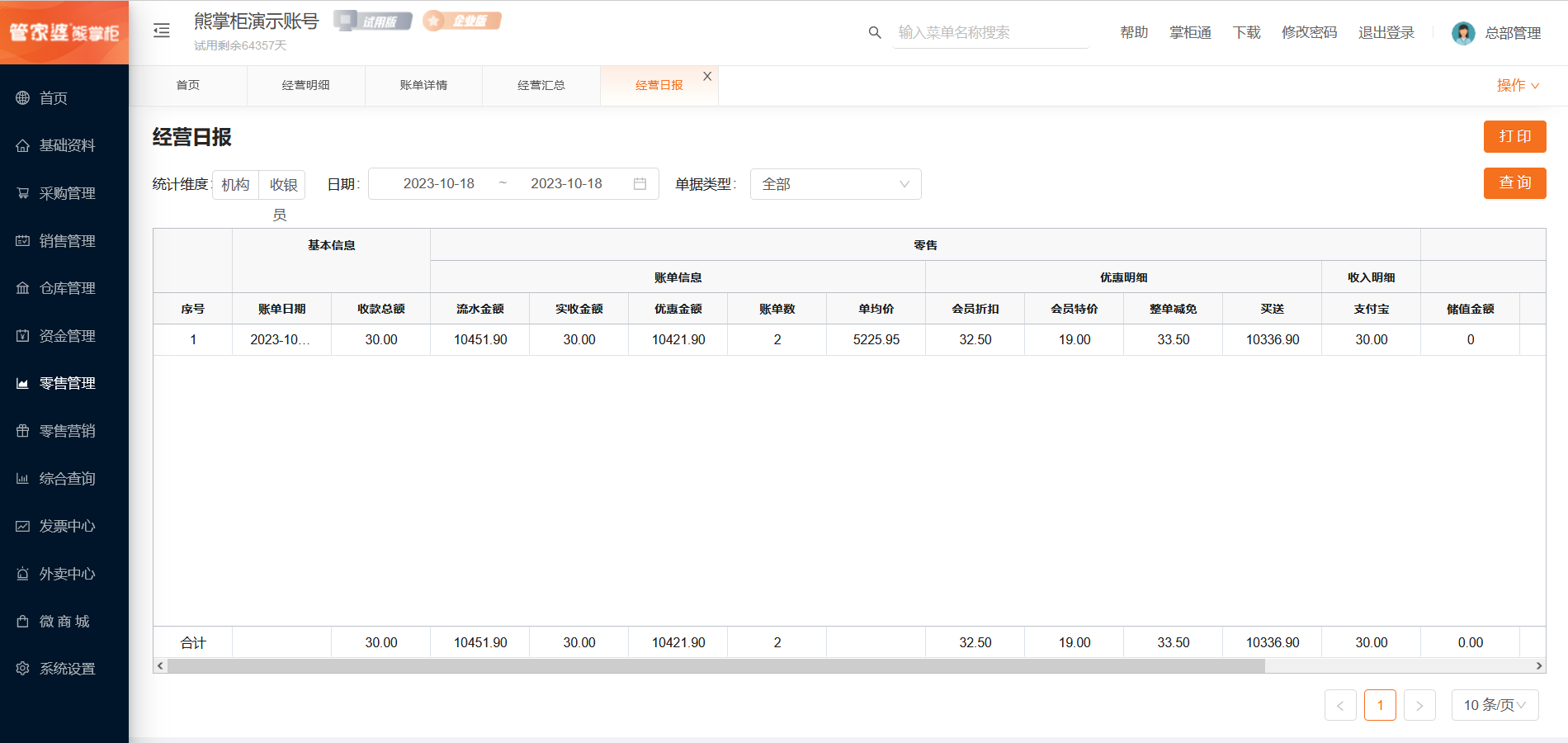Click the 销售管理 sidebar icon
This screenshot has height=743, width=1568.
coord(22,241)
